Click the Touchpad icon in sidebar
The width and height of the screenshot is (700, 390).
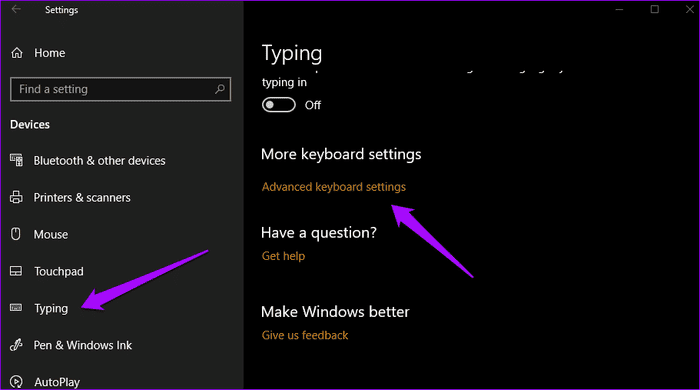click(16, 271)
